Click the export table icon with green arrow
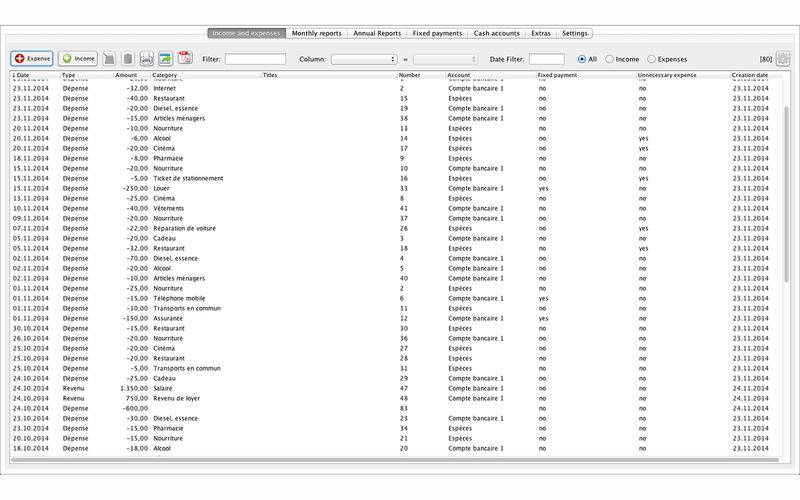Screen dimensions: 800x500 (x=165, y=59)
